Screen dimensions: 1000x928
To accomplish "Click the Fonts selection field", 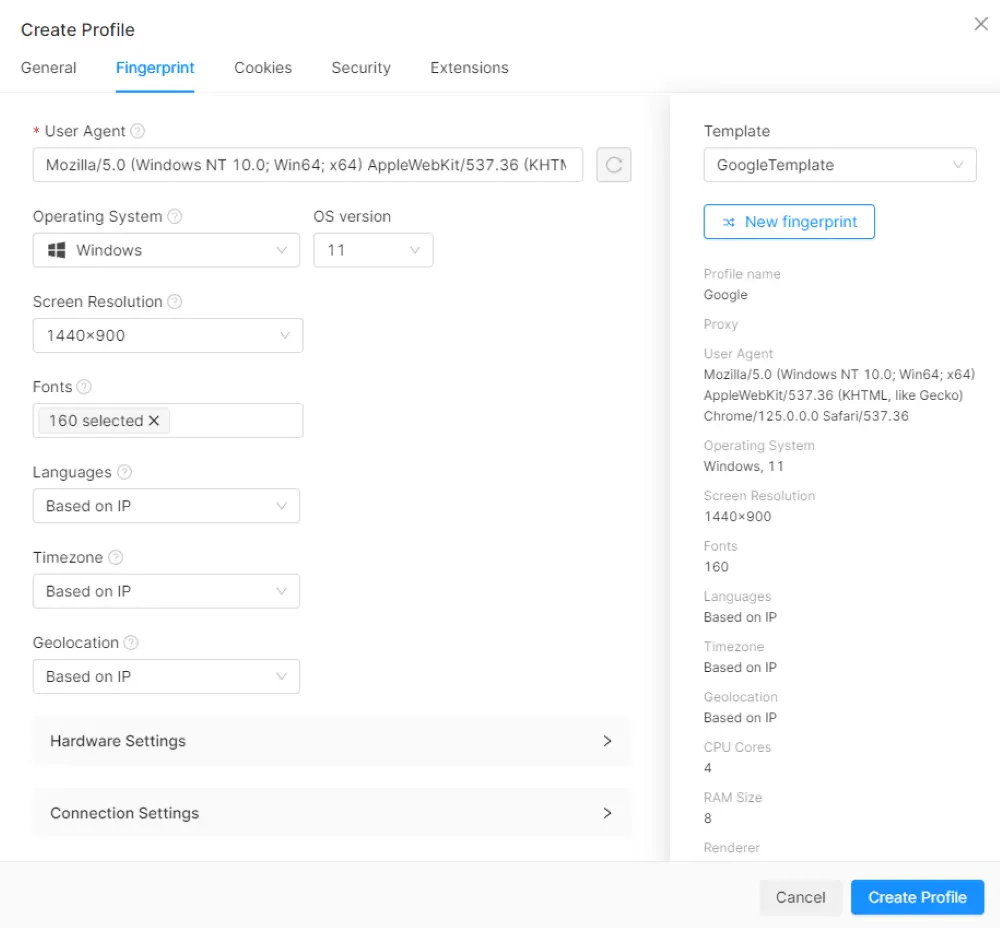I will coord(168,420).
